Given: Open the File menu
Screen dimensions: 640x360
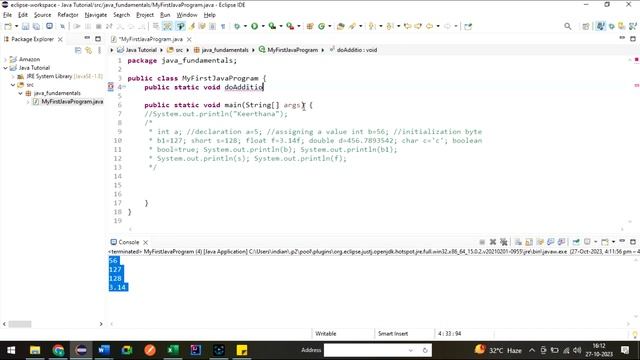Looking at the screenshot, I should (x=7, y=15).
